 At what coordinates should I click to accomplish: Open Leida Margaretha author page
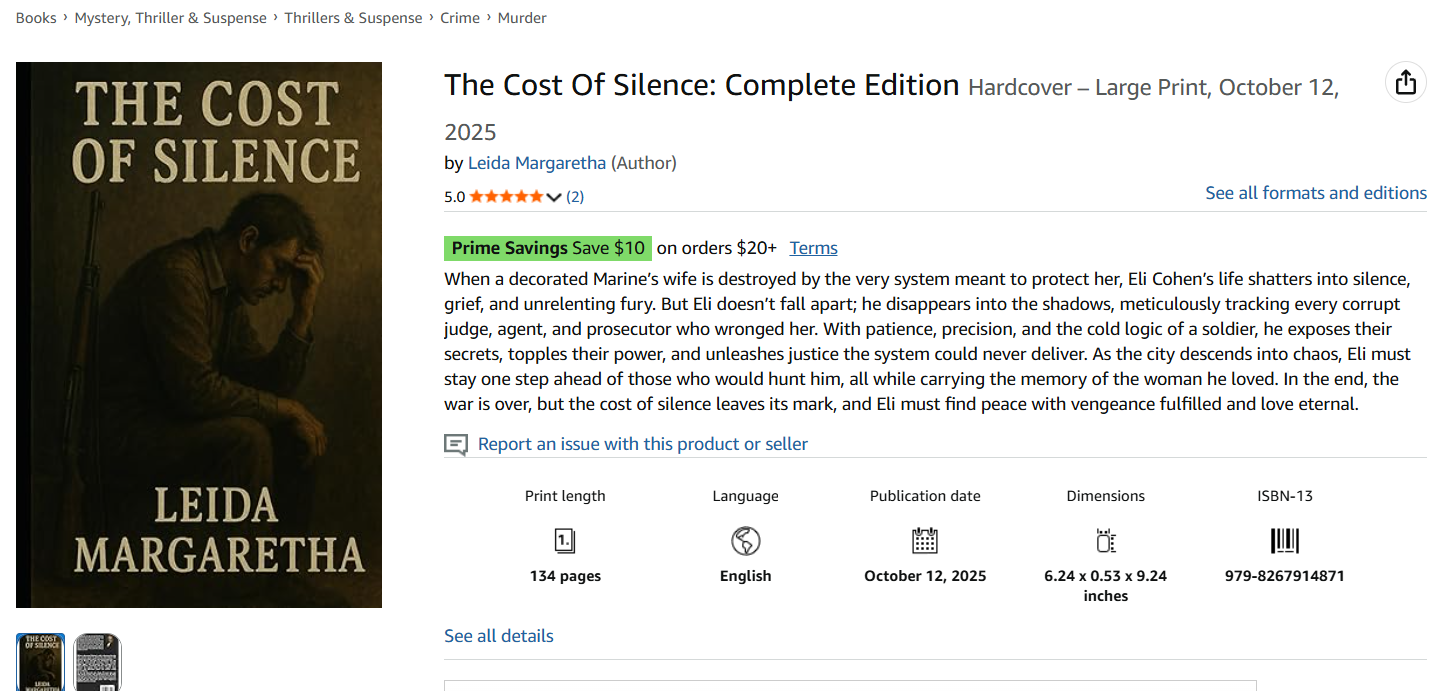tap(537, 162)
